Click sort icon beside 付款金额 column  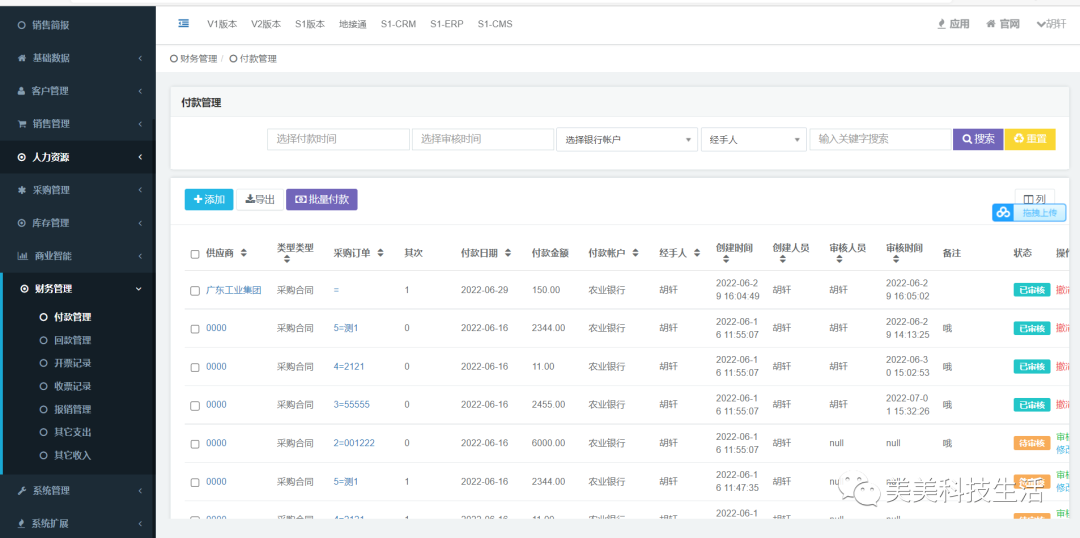click(577, 254)
